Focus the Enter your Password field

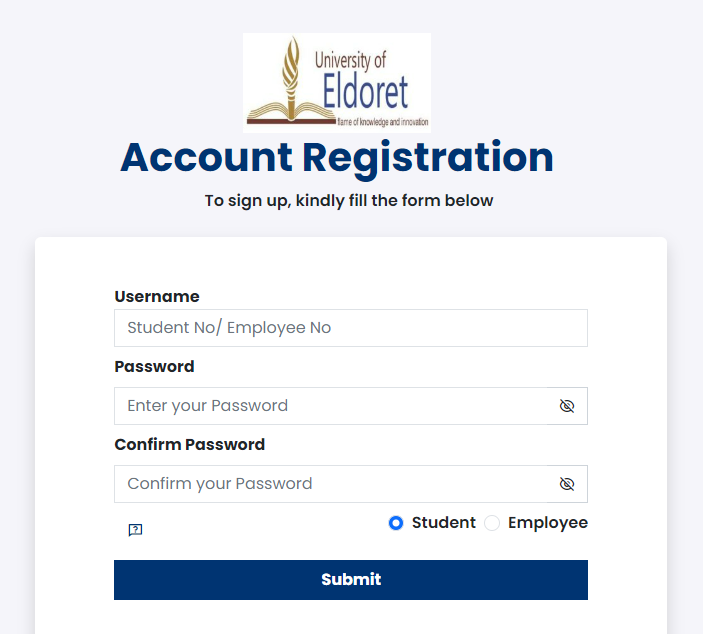[330, 406]
